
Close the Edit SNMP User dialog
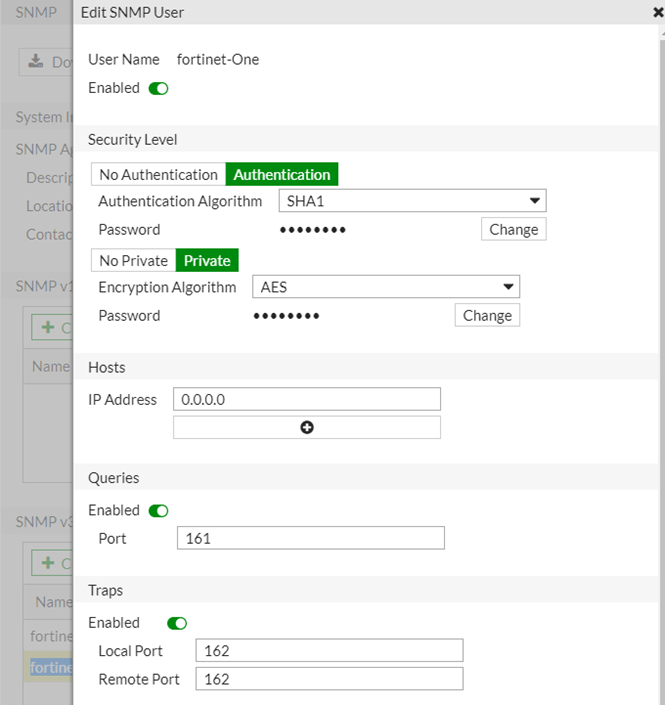click(x=658, y=13)
